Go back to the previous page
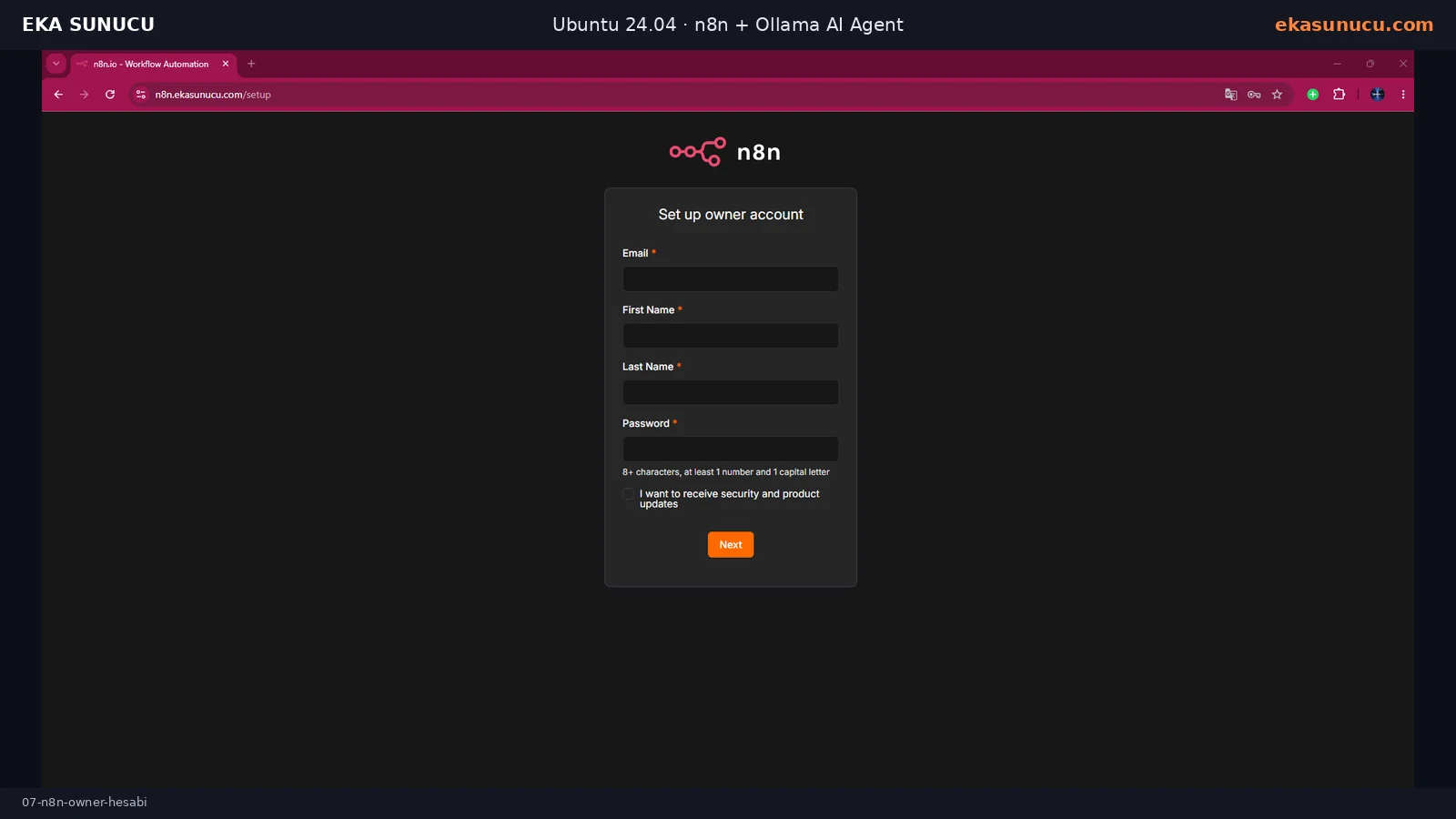 pyautogui.click(x=58, y=95)
